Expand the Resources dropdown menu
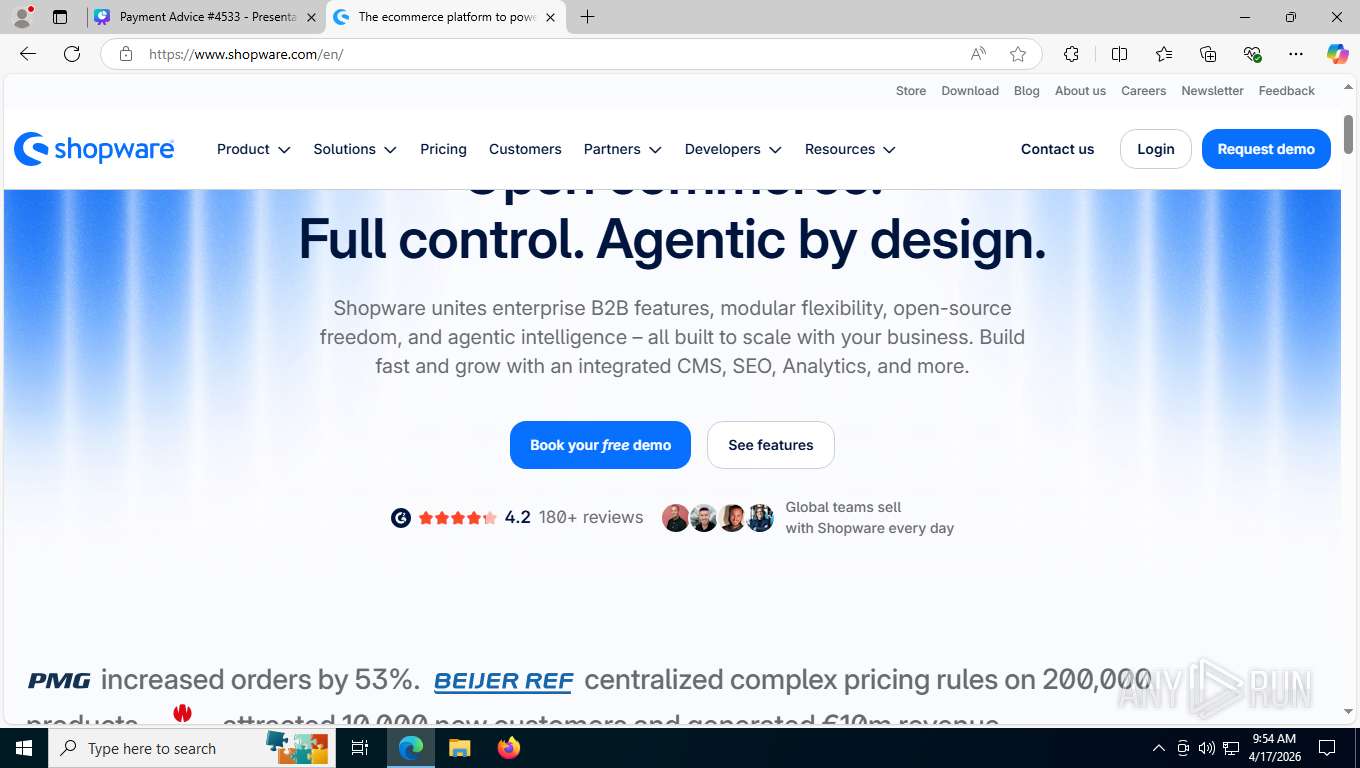This screenshot has height=768, width=1360. pyautogui.click(x=850, y=149)
